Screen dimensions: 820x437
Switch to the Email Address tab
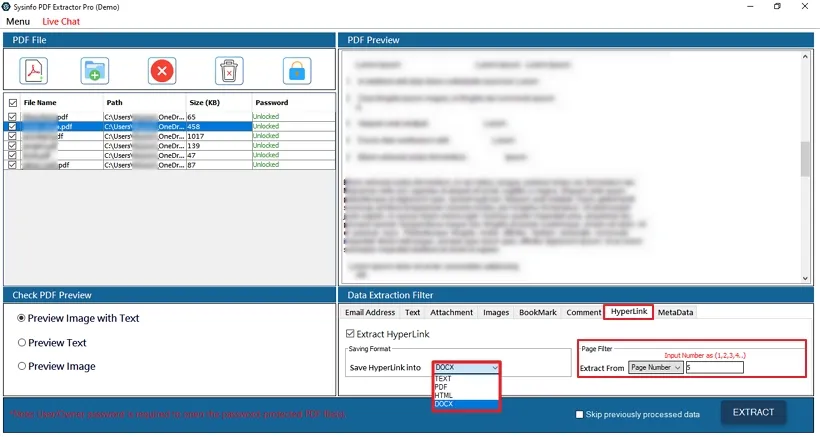click(x=370, y=312)
